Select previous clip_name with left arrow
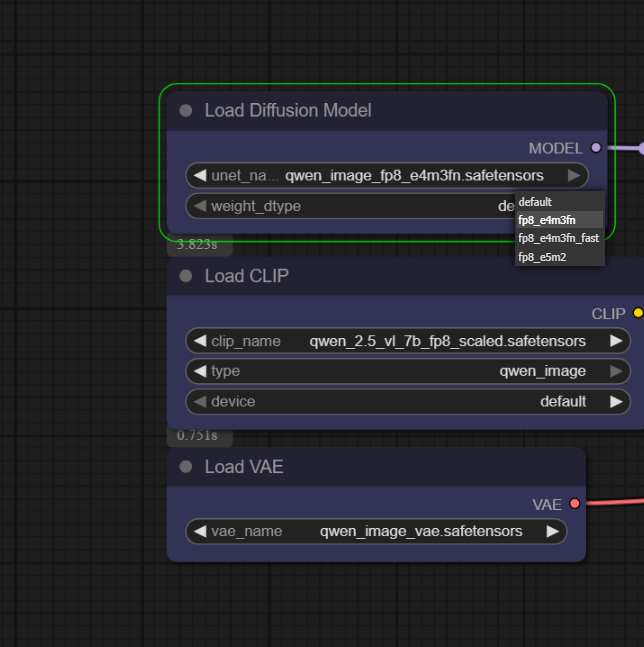Image resolution: width=644 pixels, height=647 pixels. 200,341
